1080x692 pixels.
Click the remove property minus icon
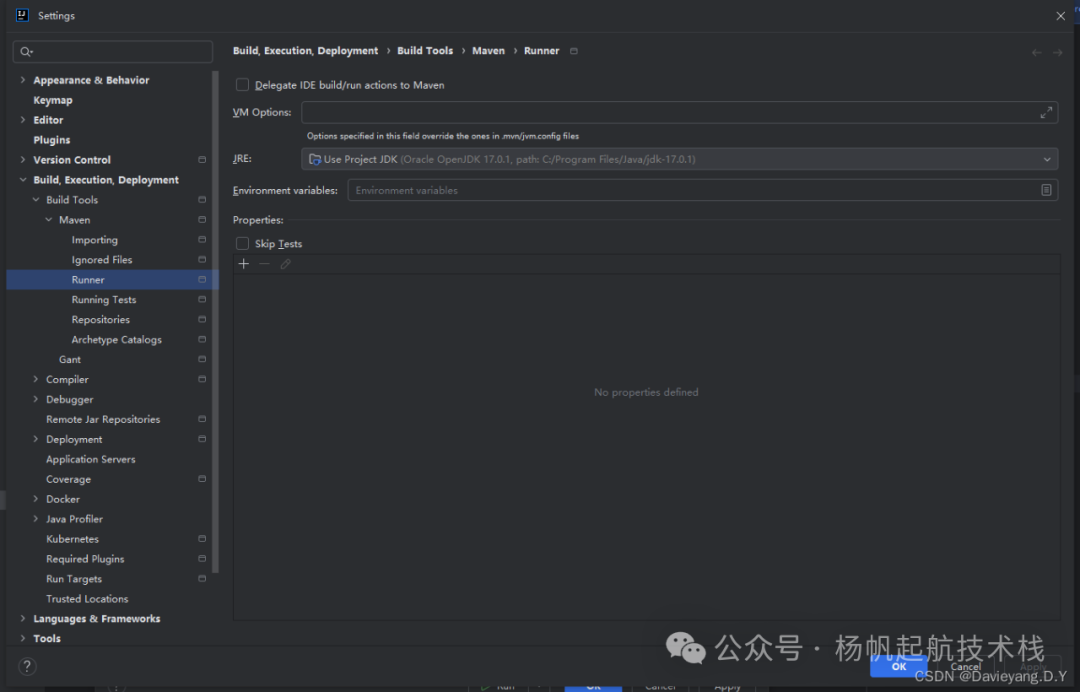[x=264, y=264]
